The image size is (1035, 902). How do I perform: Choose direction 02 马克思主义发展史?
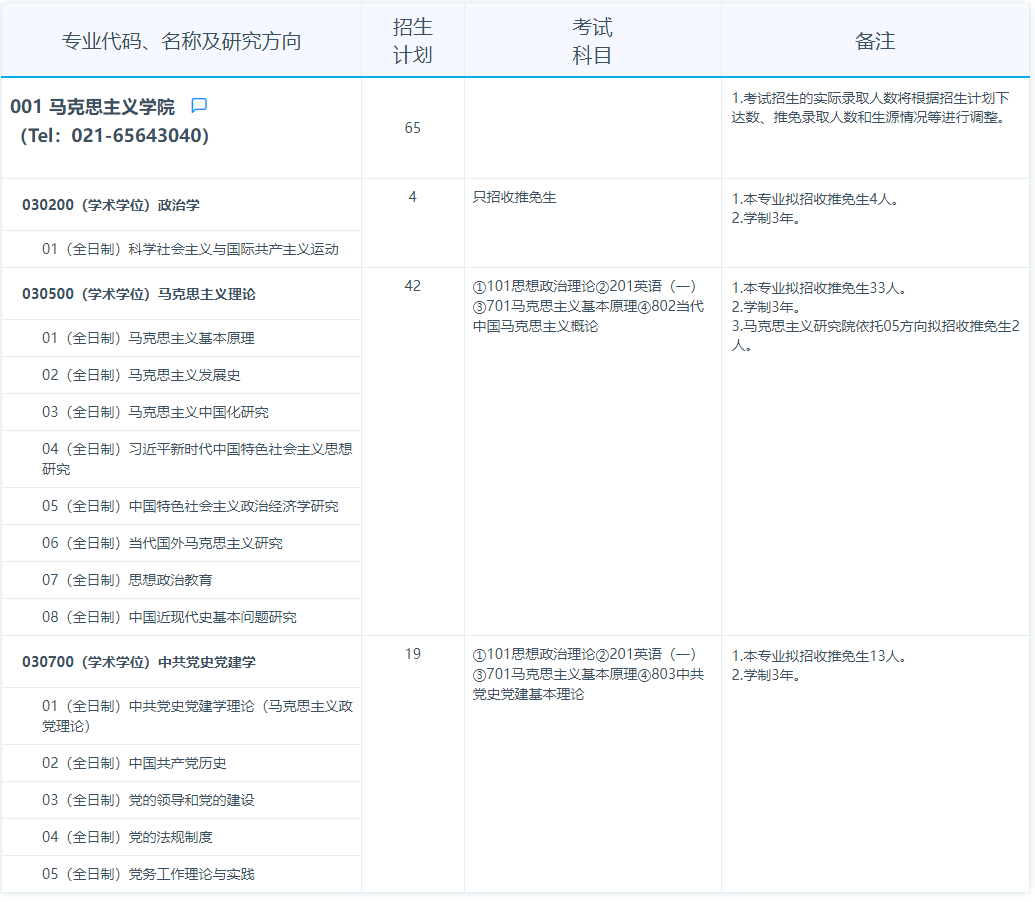pyautogui.click(x=141, y=375)
